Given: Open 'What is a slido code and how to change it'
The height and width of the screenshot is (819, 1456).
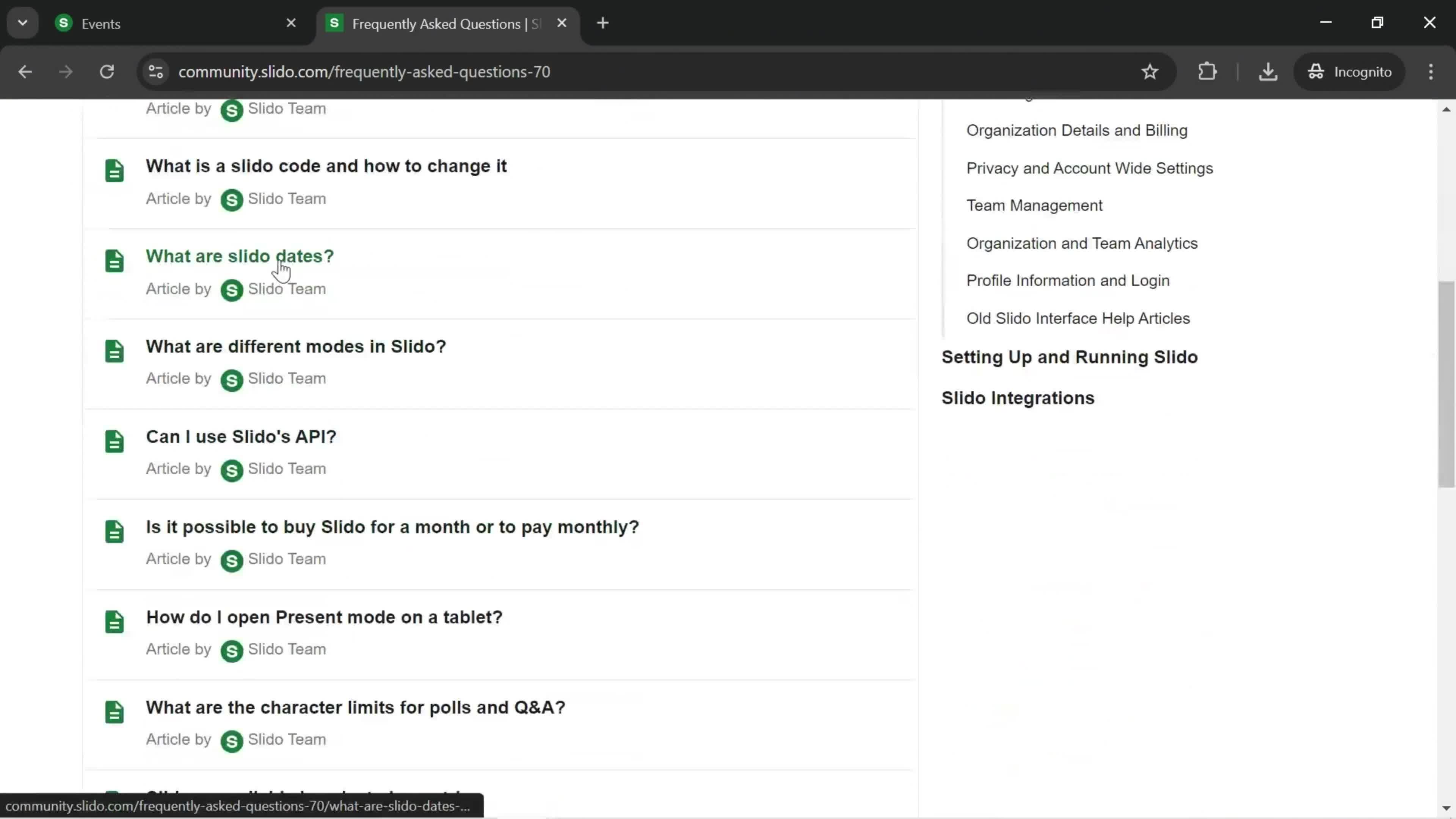Looking at the screenshot, I should [326, 166].
